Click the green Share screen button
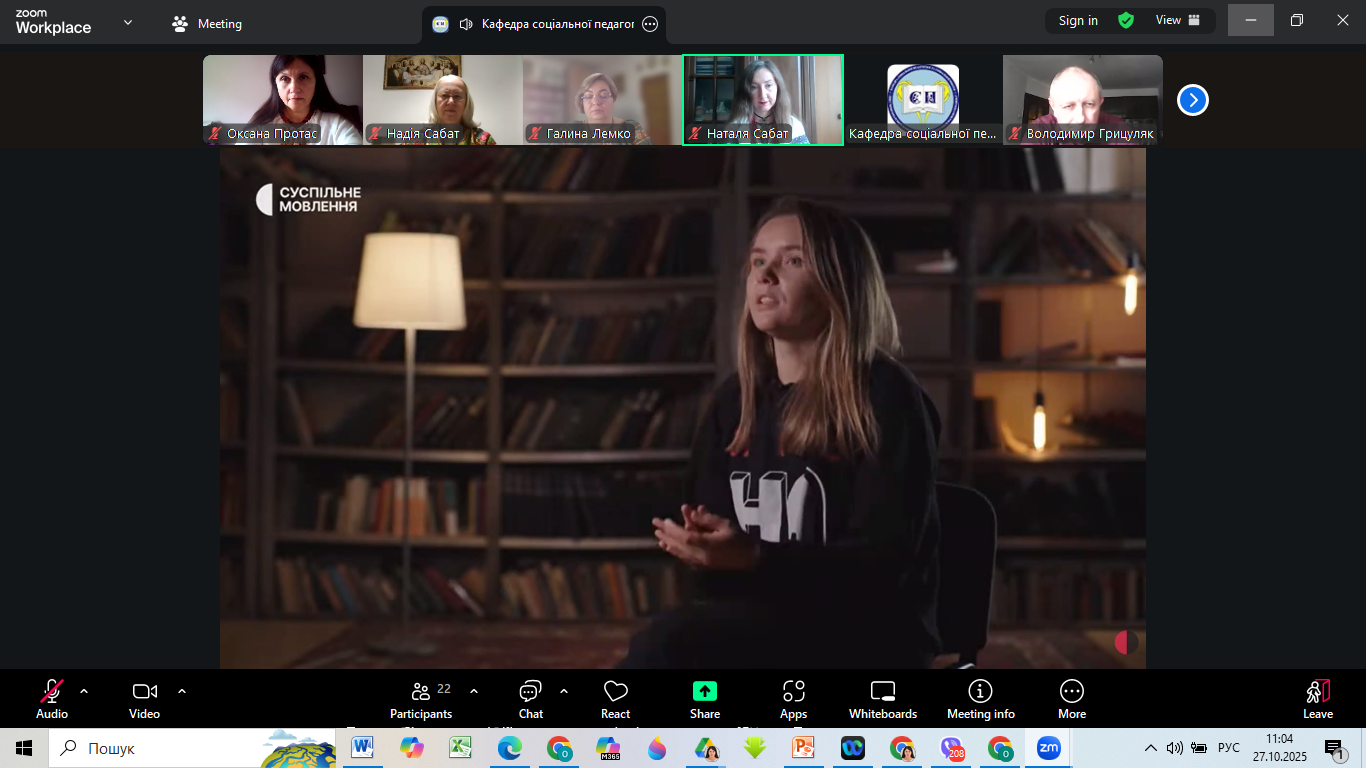The width and height of the screenshot is (1366, 768). point(705,699)
